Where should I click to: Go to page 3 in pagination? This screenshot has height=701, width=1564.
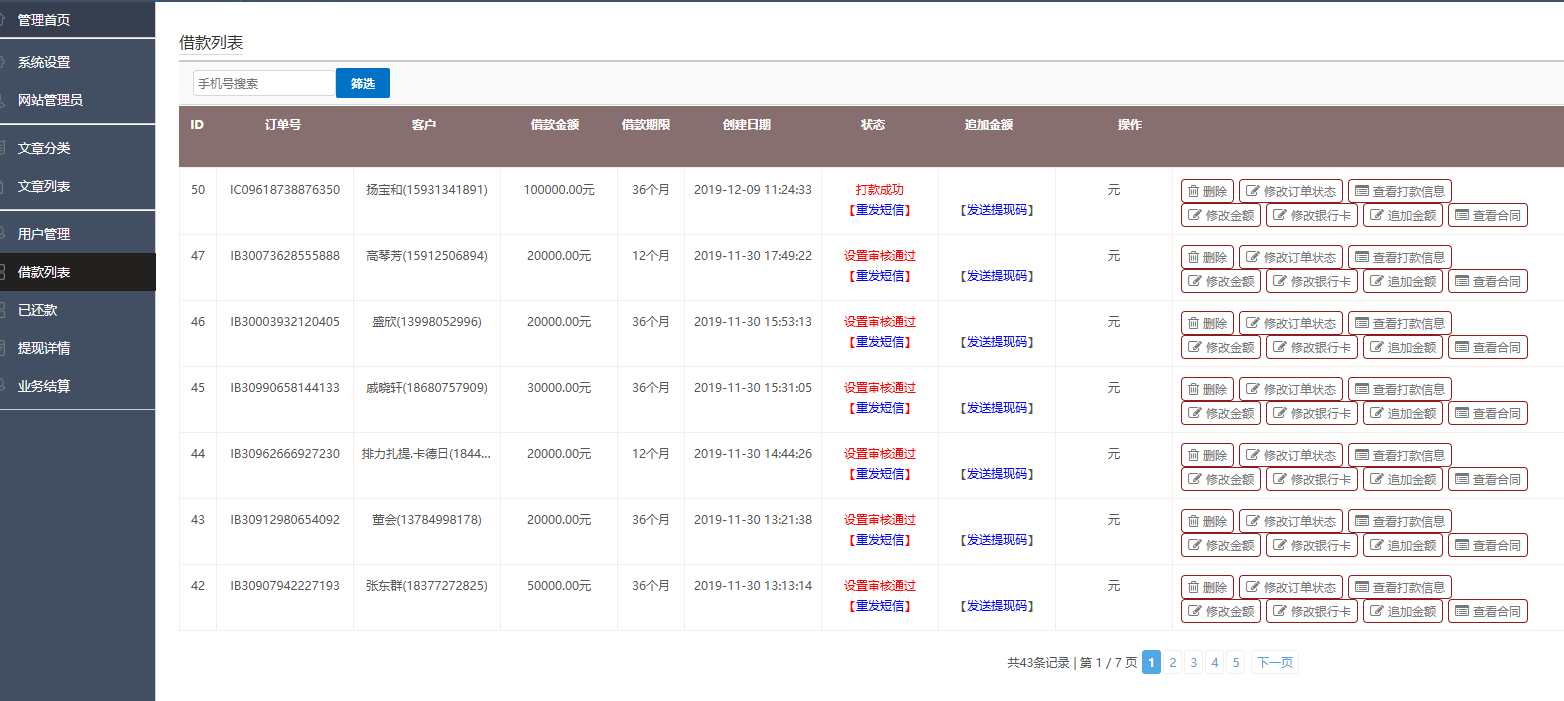point(1193,662)
